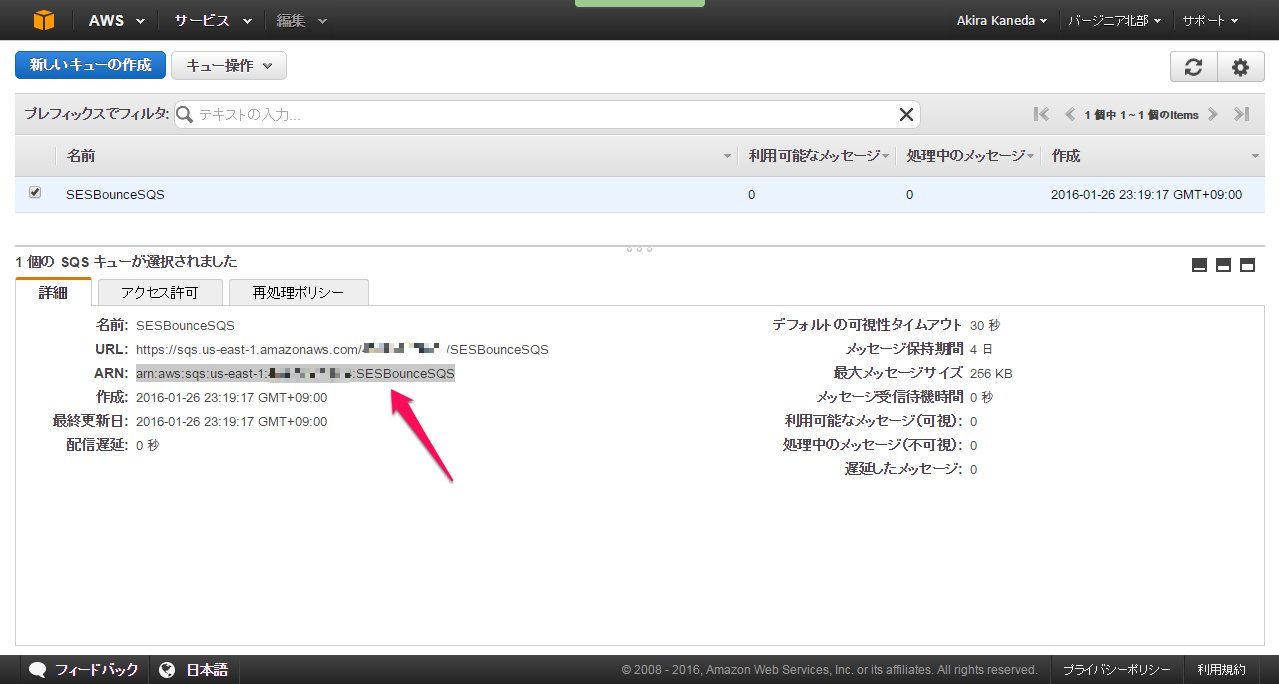Click the highlighted ARN value
1279x684 pixels.
295,373
